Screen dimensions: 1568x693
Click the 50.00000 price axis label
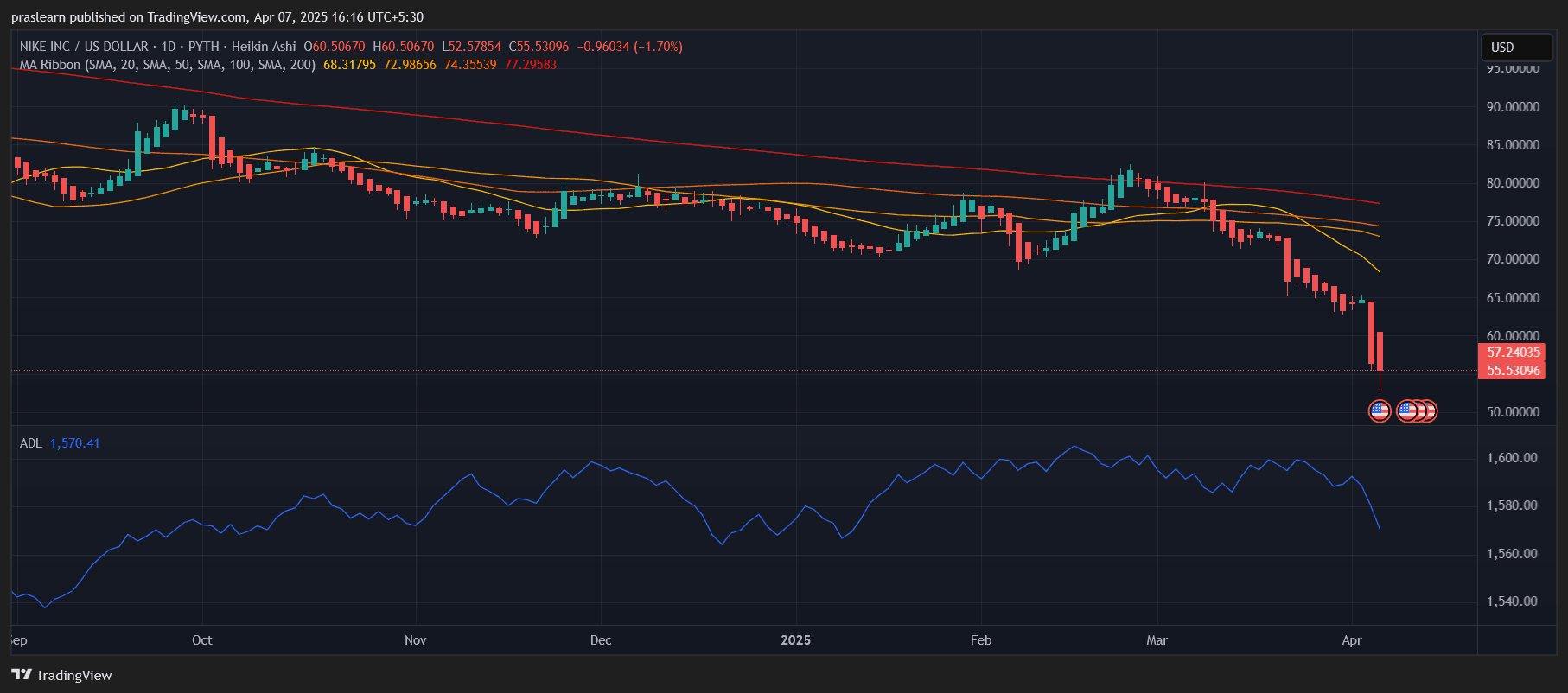(x=1513, y=412)
